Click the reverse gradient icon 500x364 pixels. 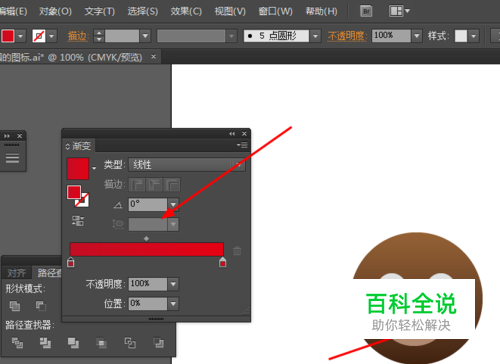click(78, 221)
